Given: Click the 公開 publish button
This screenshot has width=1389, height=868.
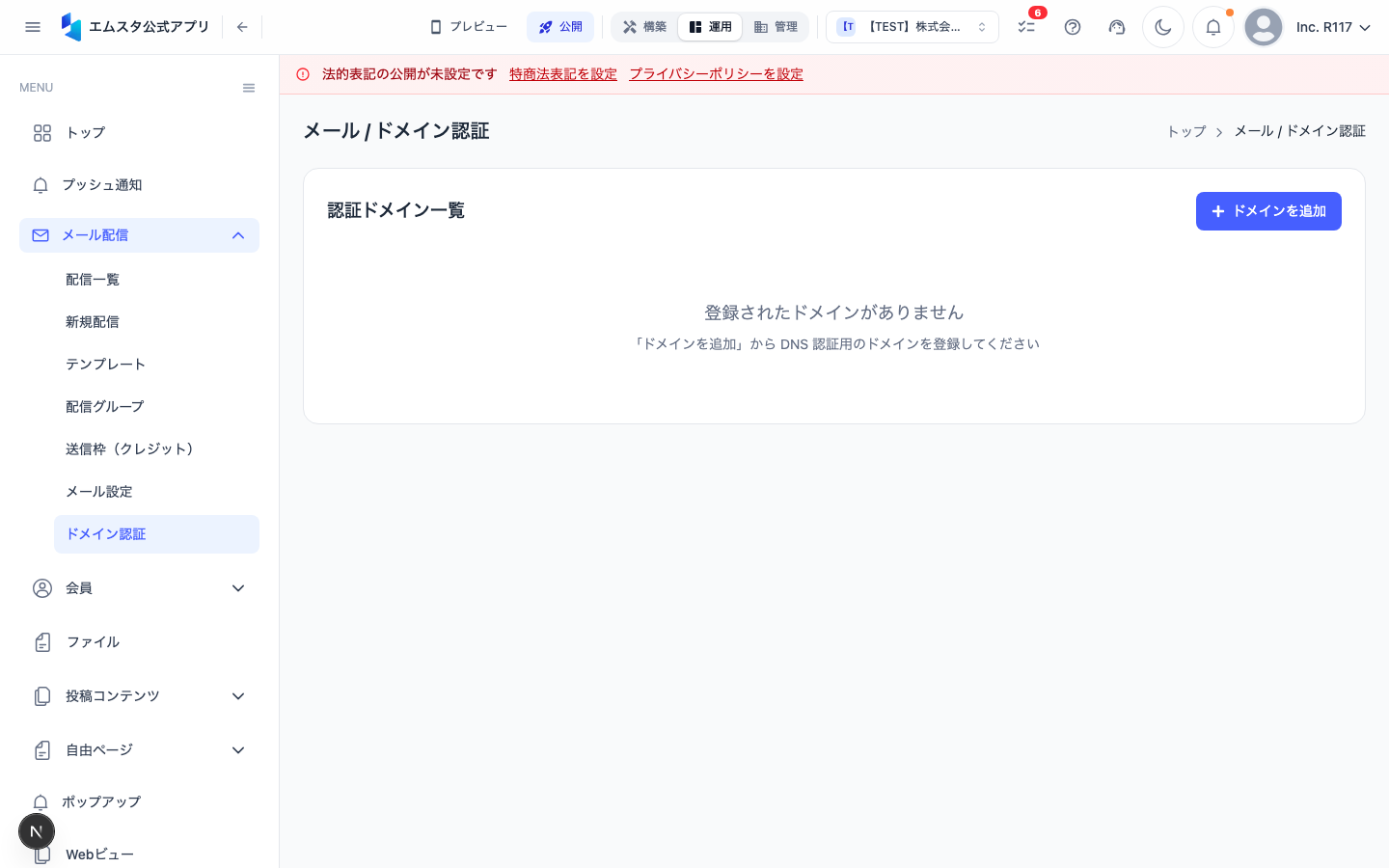Looking at the screenshot, I should [560, 27].
